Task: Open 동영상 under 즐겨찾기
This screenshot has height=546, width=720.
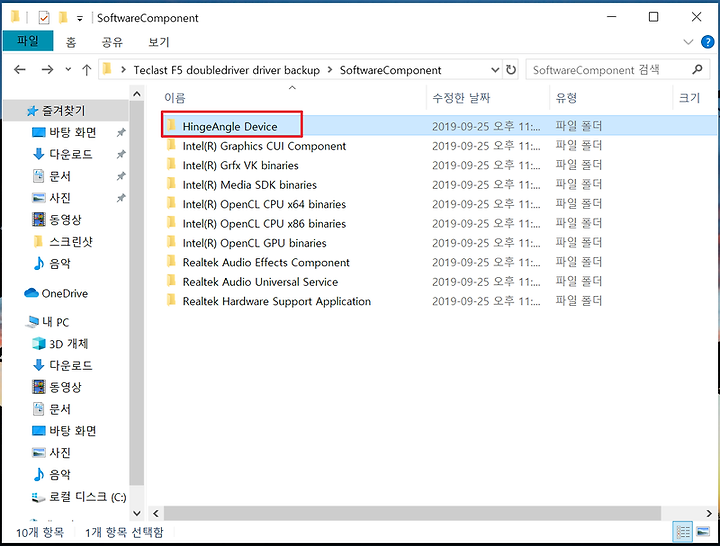Action: [x=65, y=220]
